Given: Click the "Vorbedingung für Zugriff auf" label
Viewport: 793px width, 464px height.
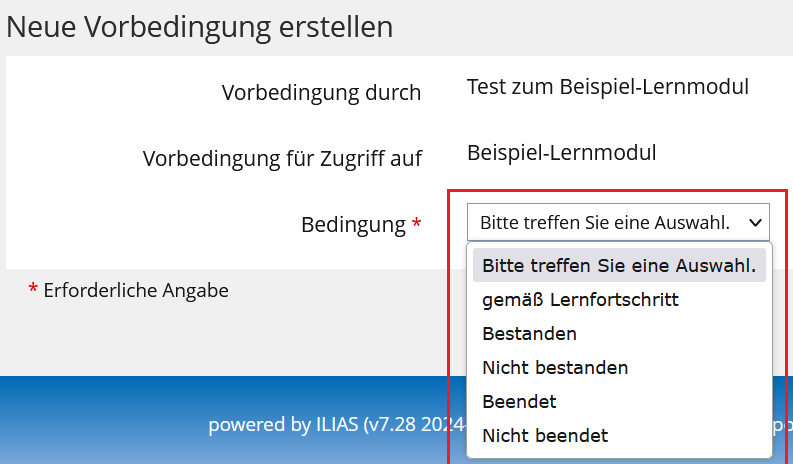Looking at the screenshot, I should (282, 159).
